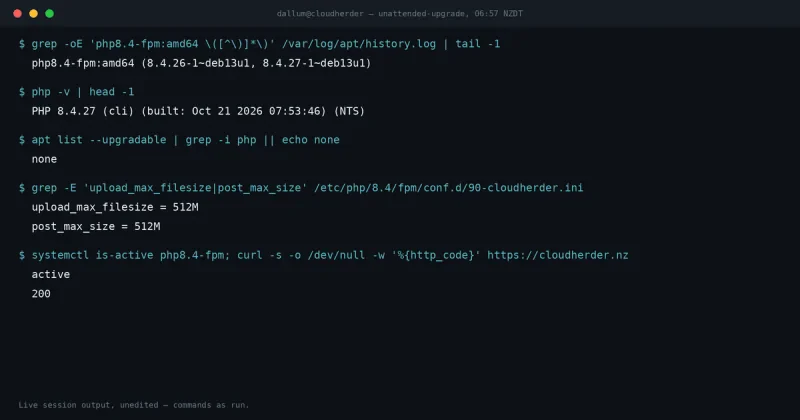Close the terminal with the red button
Image resolution: width=800 pixels, height=420 pixels.
click(x=17, y=14)
